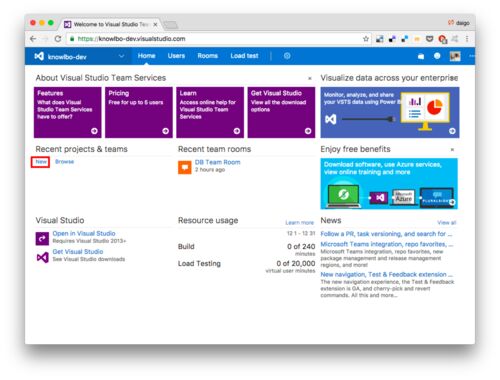Click the arrow on the Power BI banner
500x380 pixels.
pyautogui.click(x=452, y=131)
